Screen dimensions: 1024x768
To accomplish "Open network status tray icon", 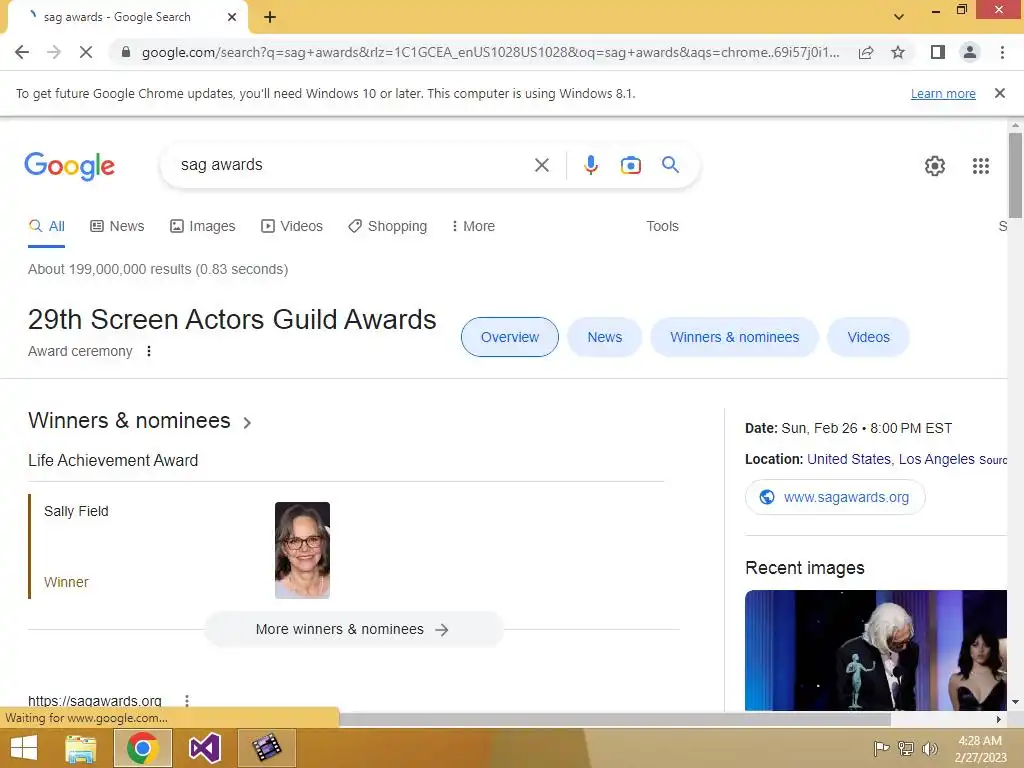I will [906, 748].
